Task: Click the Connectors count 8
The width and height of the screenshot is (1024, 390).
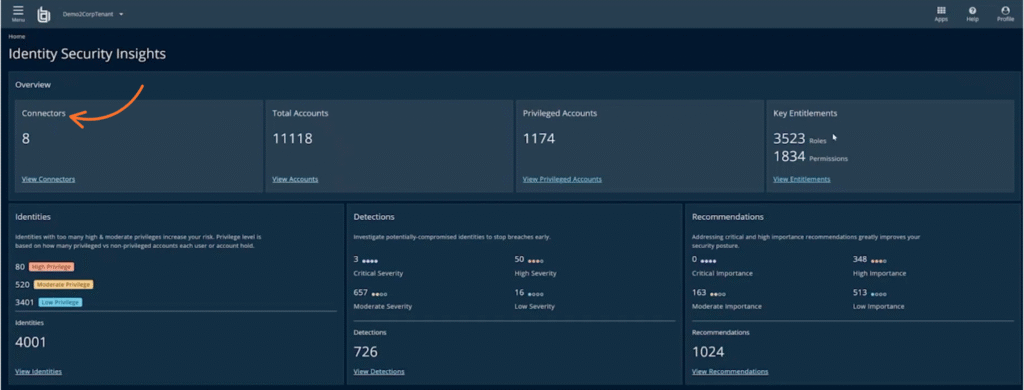Action: (x=25, y=138)
